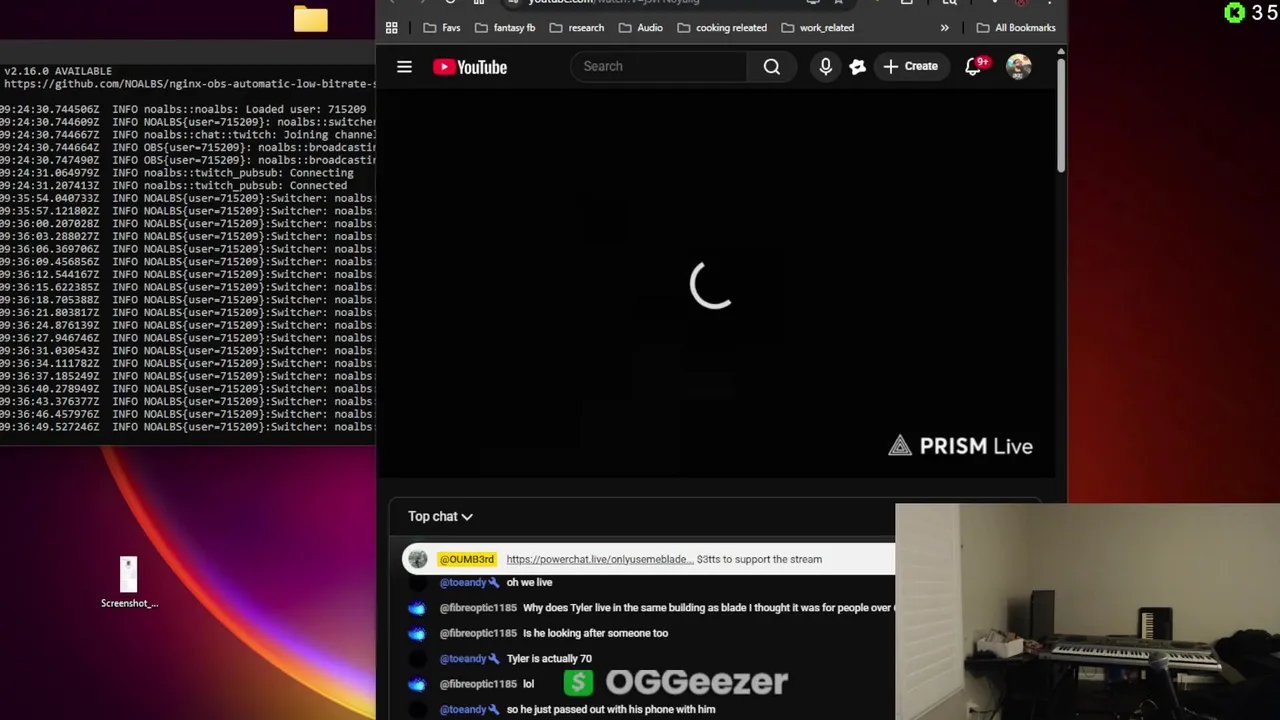Click @toeandy on 'Tyler is actually 70'

[463, 658]
